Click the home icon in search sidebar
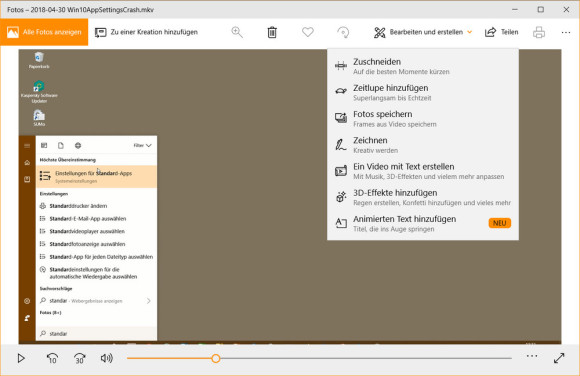The image size is (580, 376). coord(27,162)
